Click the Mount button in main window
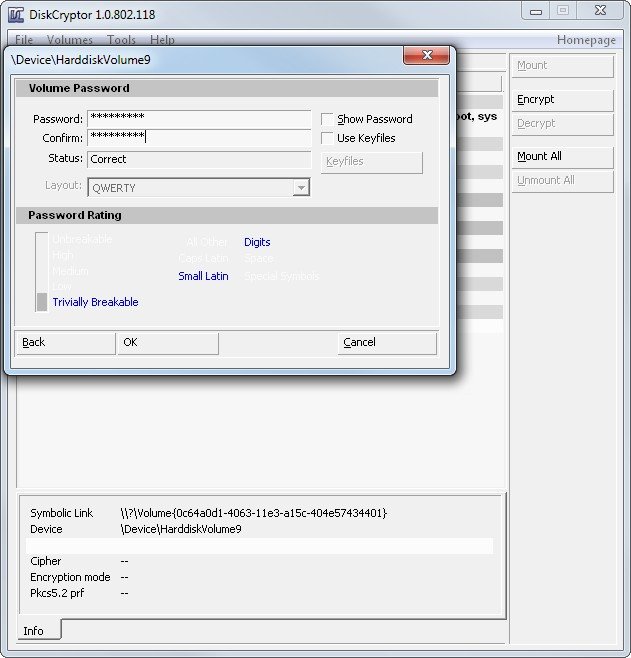The image size is (631, 658). pos(562,66)
